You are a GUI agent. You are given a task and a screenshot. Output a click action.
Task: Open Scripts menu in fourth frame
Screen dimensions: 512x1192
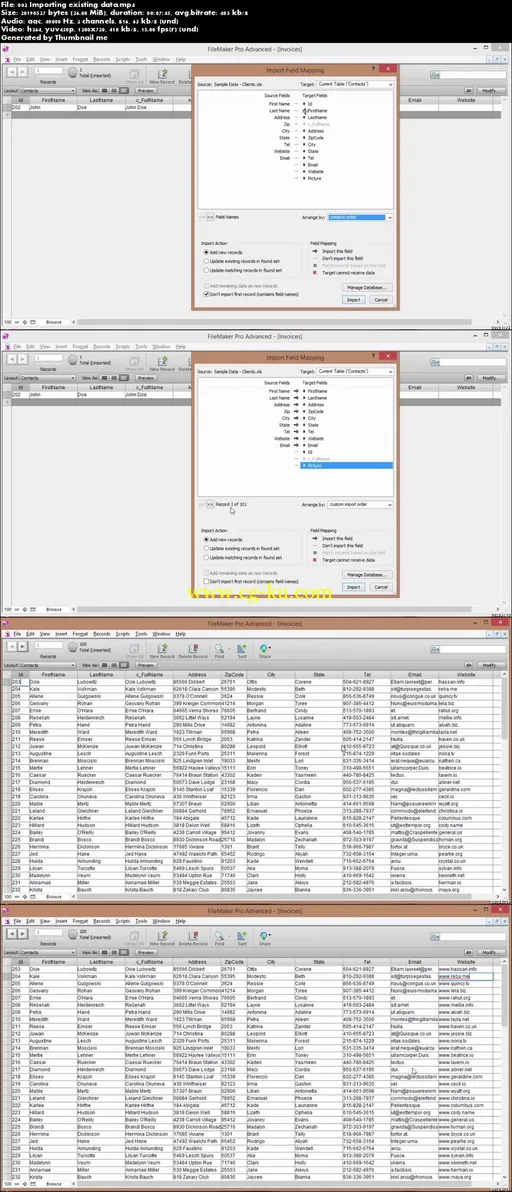[122, 921]
